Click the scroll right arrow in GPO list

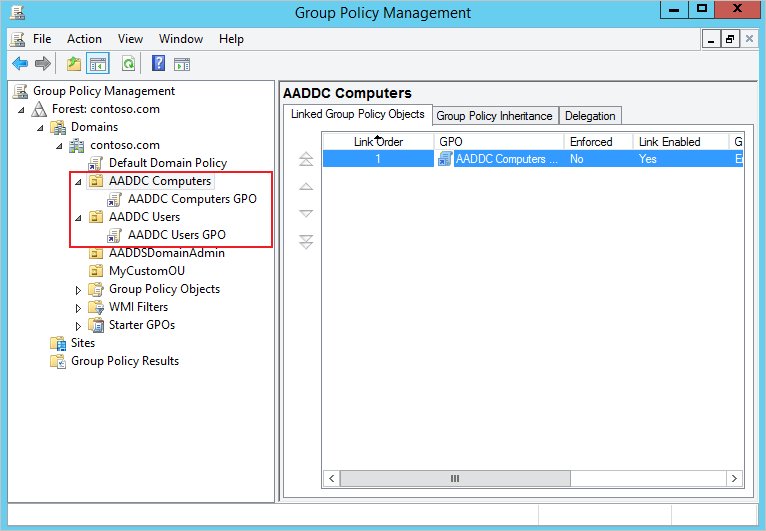tap(734, 478)
